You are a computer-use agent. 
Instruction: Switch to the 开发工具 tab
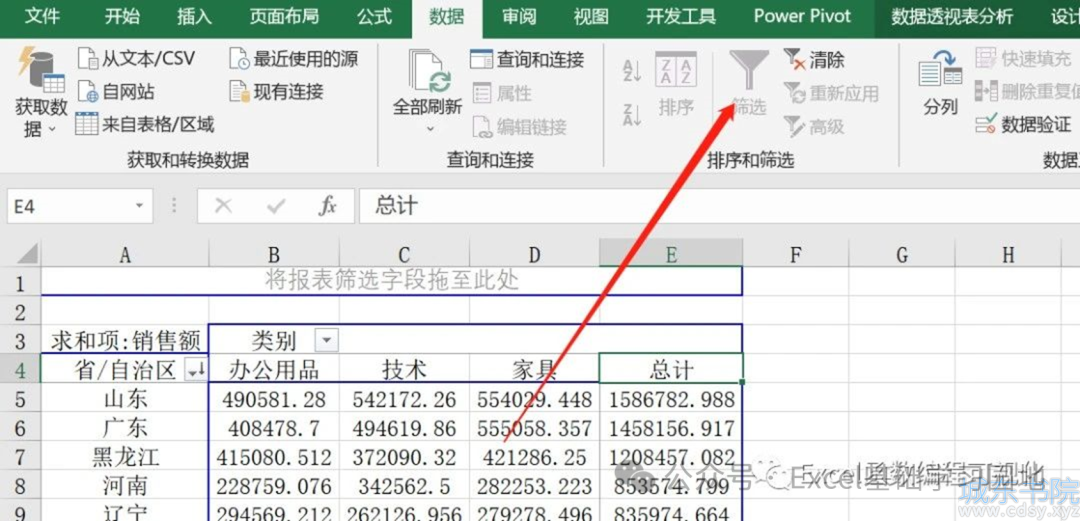[x=681, y=17]
